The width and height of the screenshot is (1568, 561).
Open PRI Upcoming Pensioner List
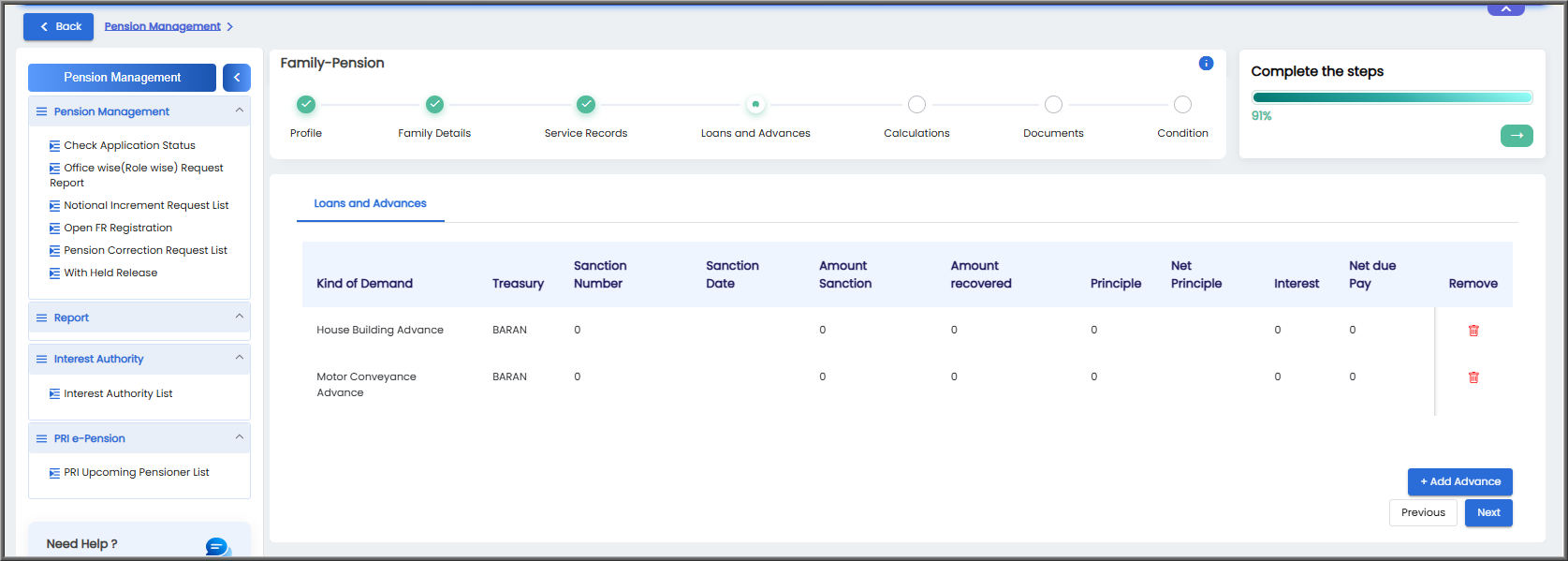point(137,472)
